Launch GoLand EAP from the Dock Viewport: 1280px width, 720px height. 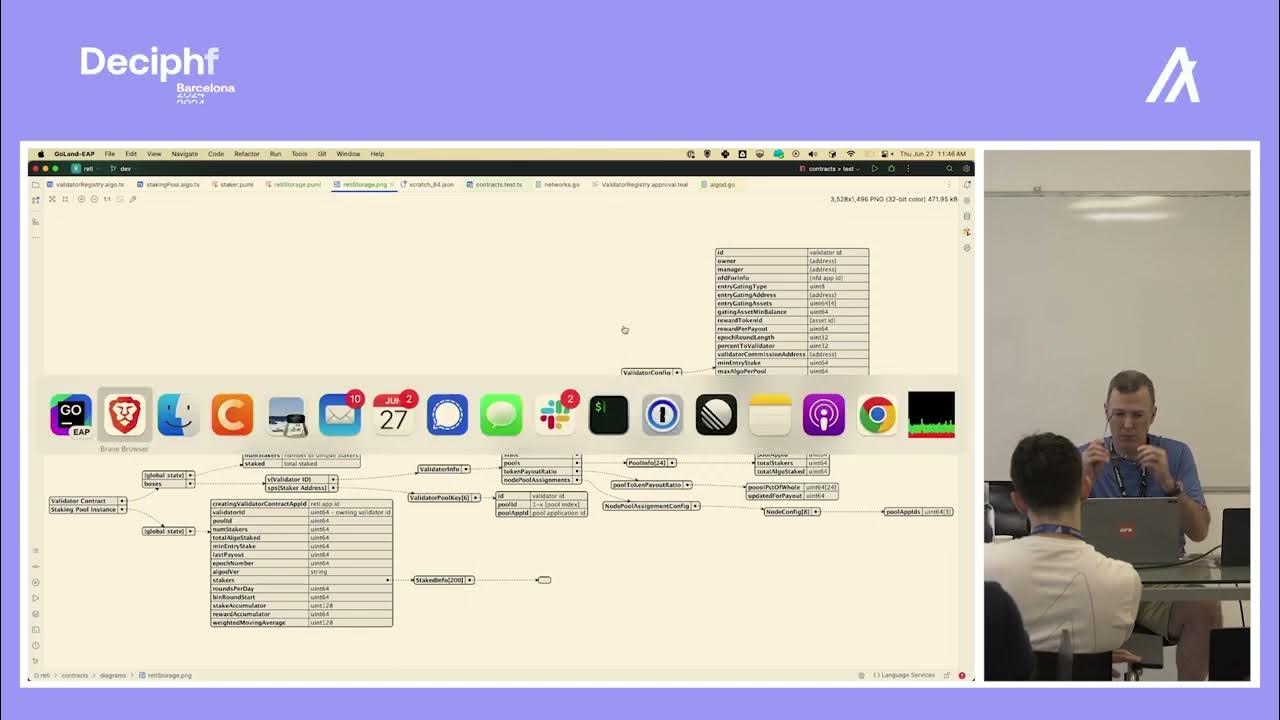pos(71,415)
